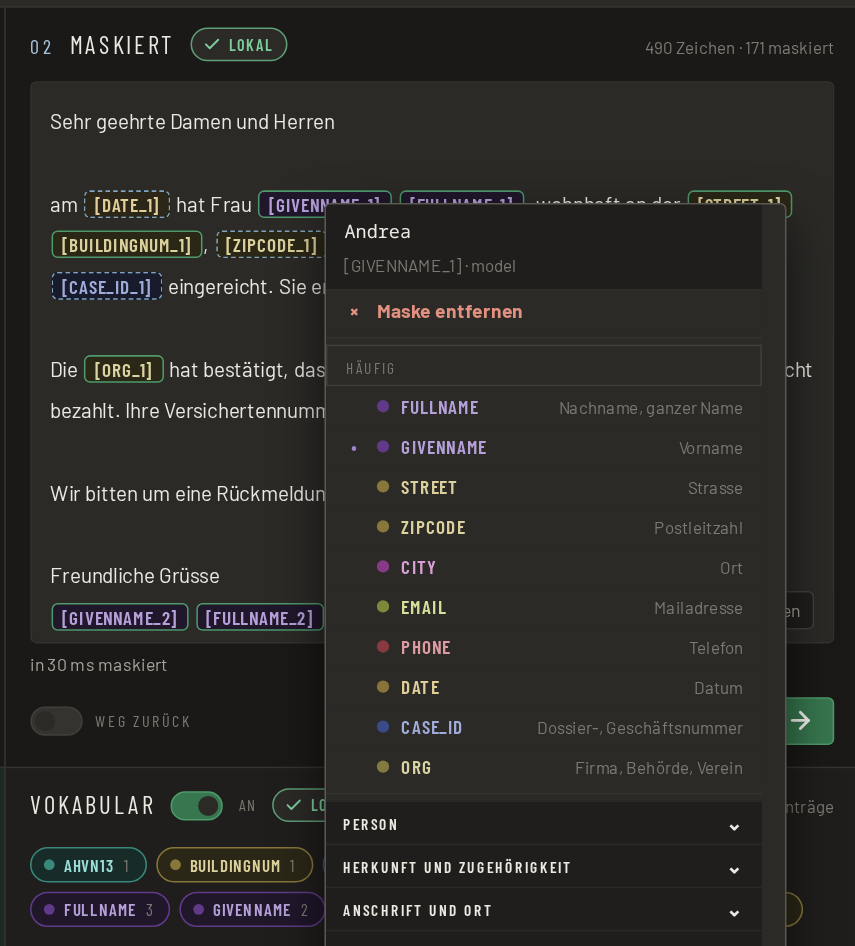Image resolution: width=855 pixels, height=946 pixels.
Task: Click the [GIVENNAME_2] token in signature
Action: [119, 618]
